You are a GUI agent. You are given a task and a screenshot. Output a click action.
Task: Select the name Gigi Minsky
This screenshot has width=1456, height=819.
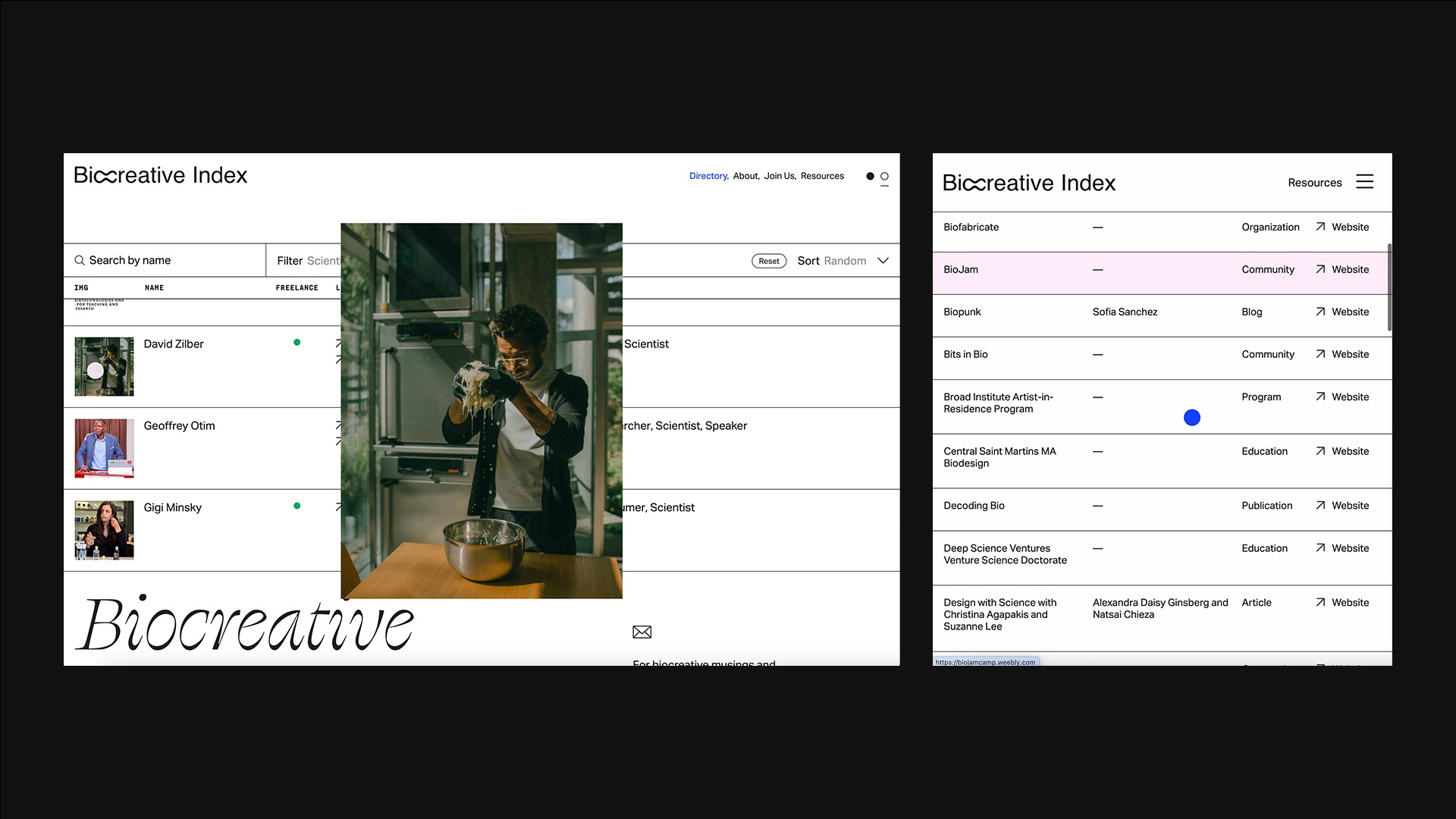(172, 507)
